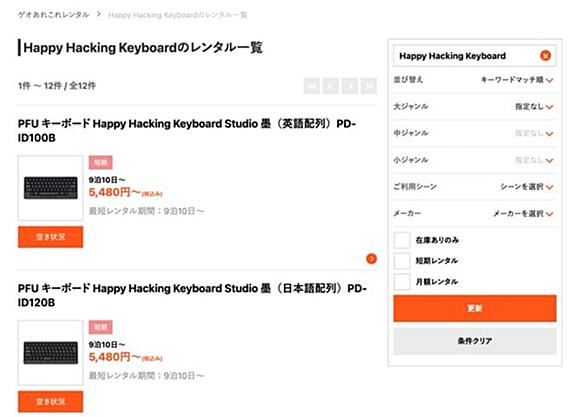Go to next results page
The height and width of the screenshot is (417, 586).
click(x=350, y=86)
